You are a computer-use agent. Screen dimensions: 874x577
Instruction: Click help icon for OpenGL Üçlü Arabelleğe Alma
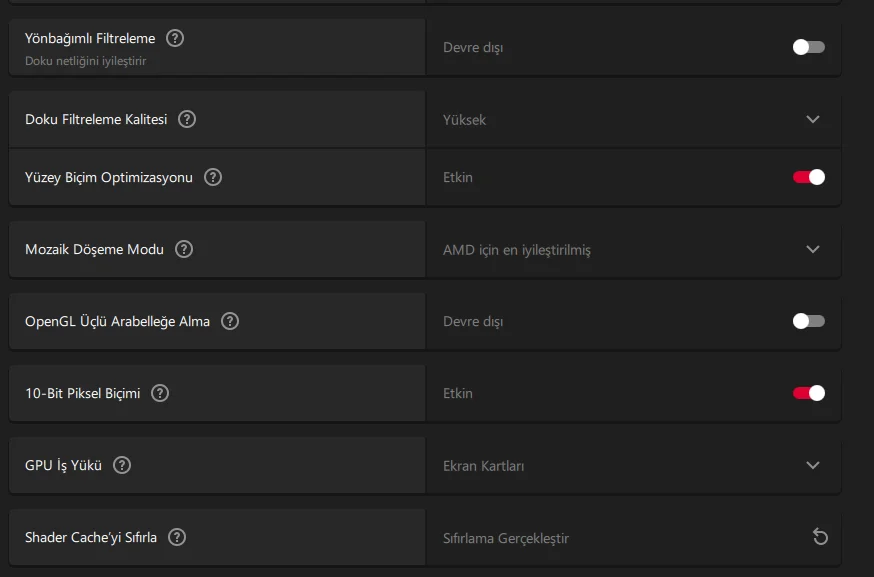[x=230, y=321]
